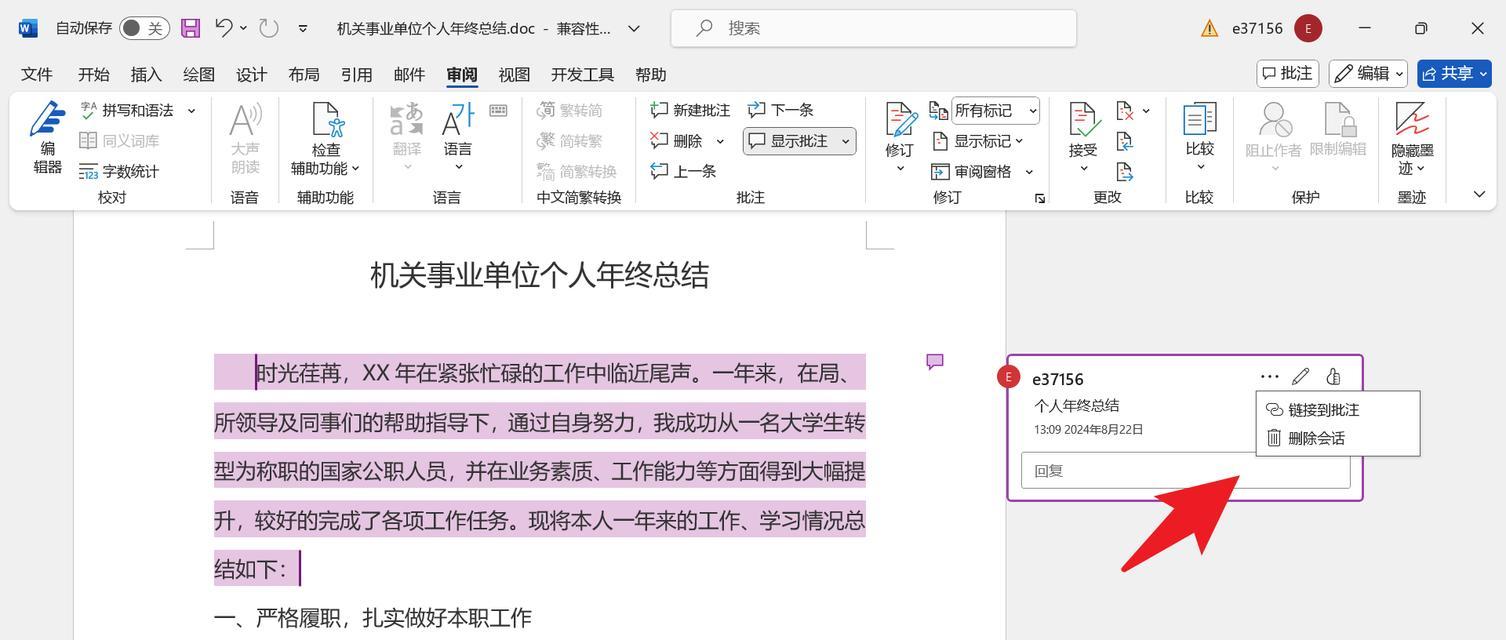Open the Editor (编辑器) proofing tool
The image size is (1506, 640).
pos(46,138)
